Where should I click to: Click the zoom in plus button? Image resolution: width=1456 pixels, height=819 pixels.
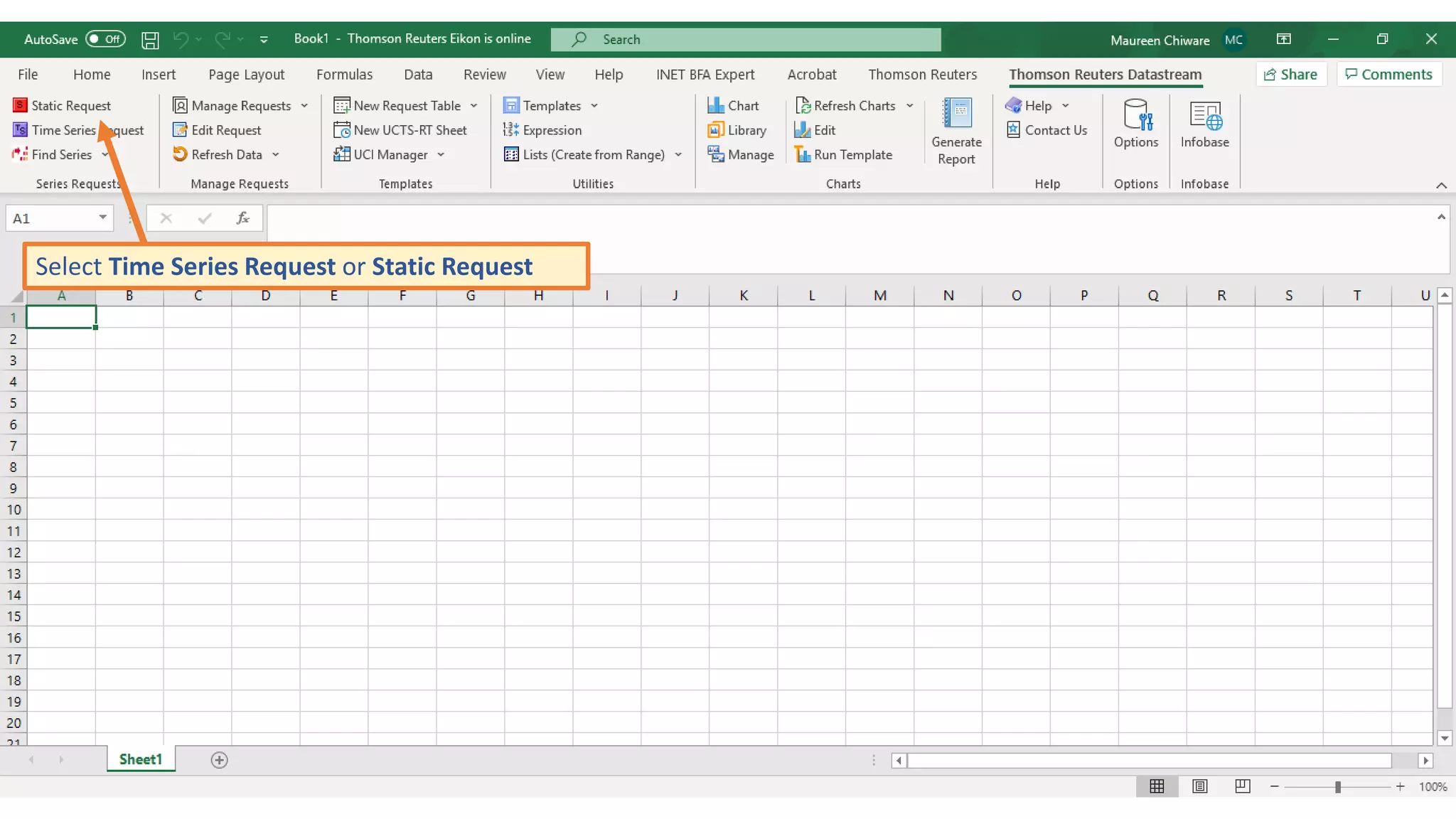[x=1400, y=786]
